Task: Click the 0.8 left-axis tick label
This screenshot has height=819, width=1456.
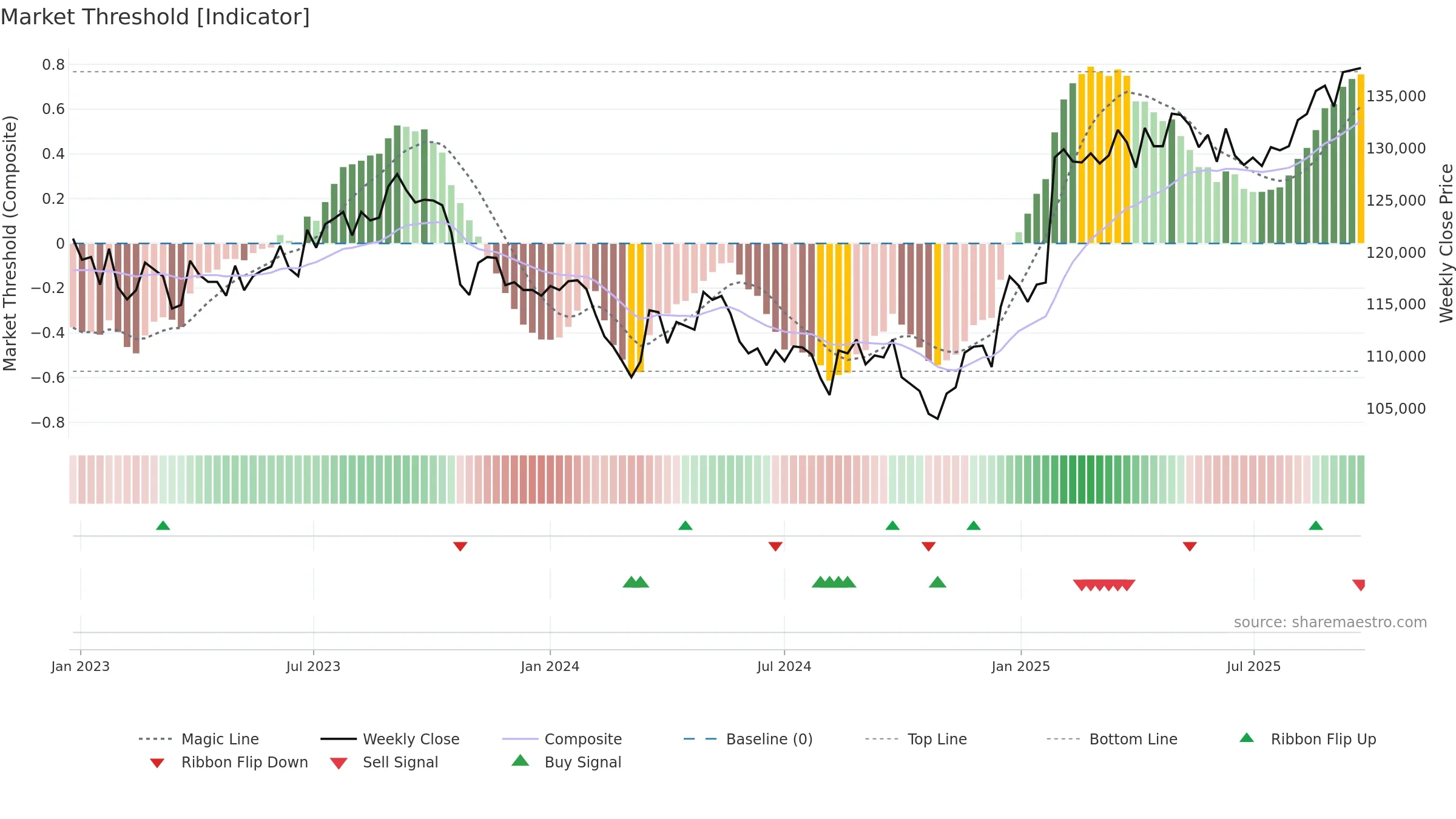Action: tap(53, 64)
